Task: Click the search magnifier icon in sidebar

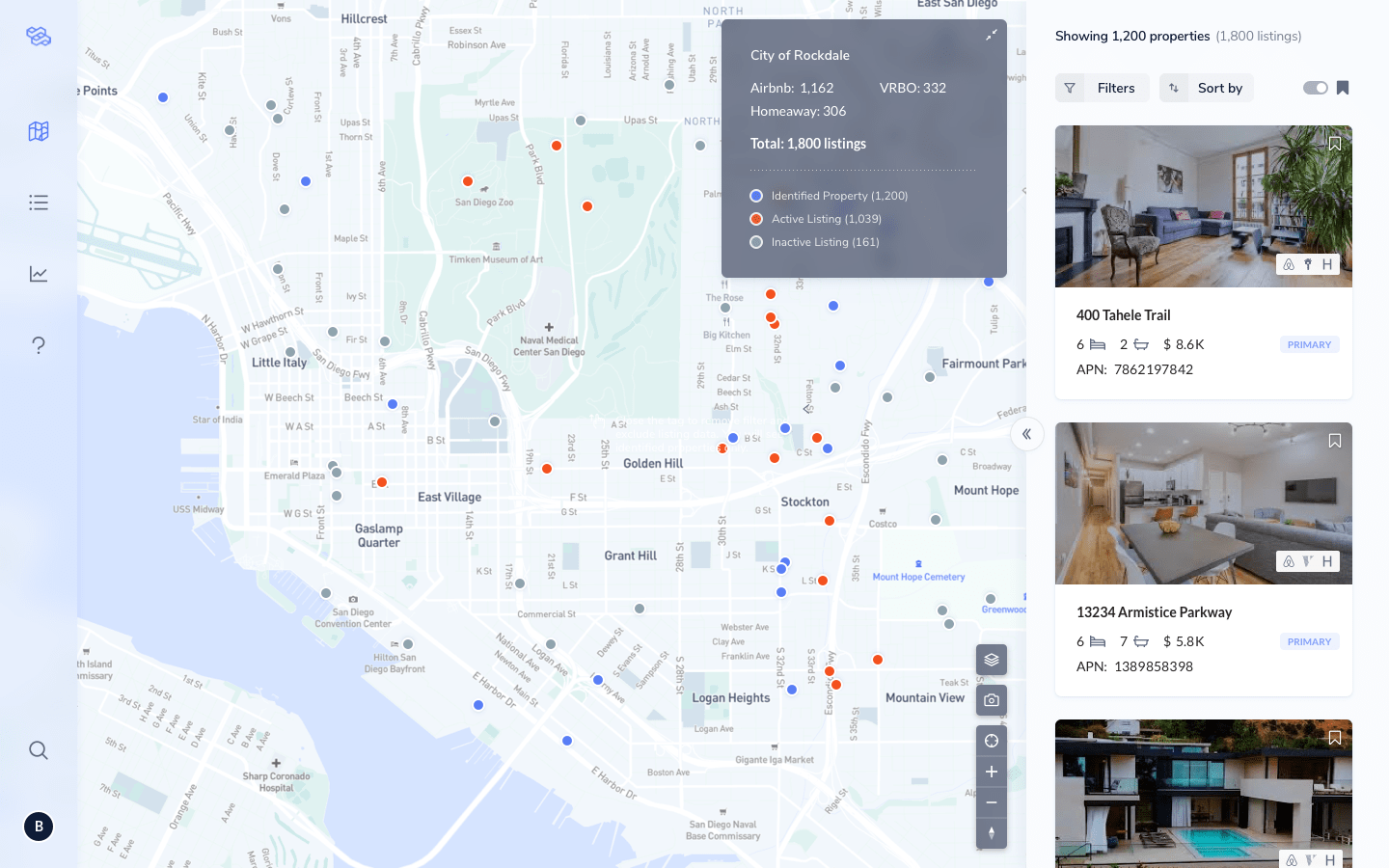Action: point(39,750)
